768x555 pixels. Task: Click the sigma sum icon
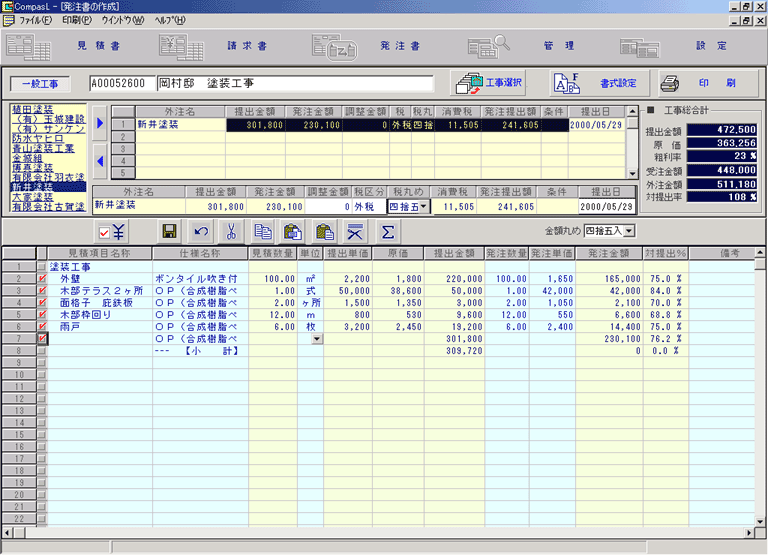click(x=387, y=232)
